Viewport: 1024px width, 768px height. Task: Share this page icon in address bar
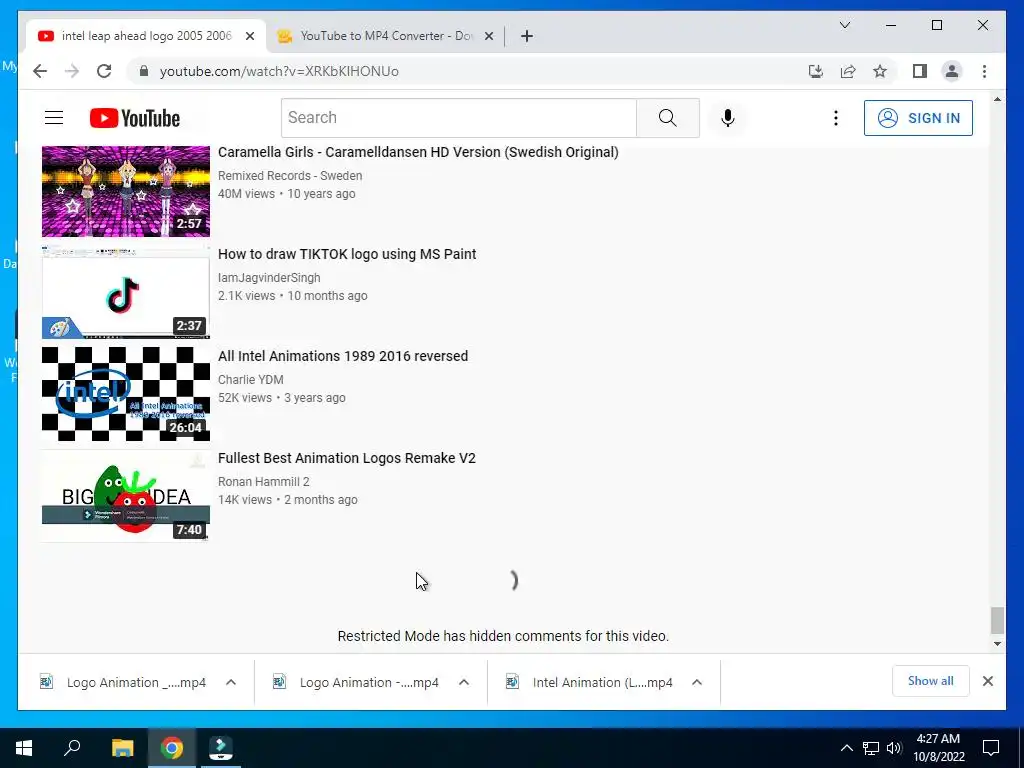848,71
